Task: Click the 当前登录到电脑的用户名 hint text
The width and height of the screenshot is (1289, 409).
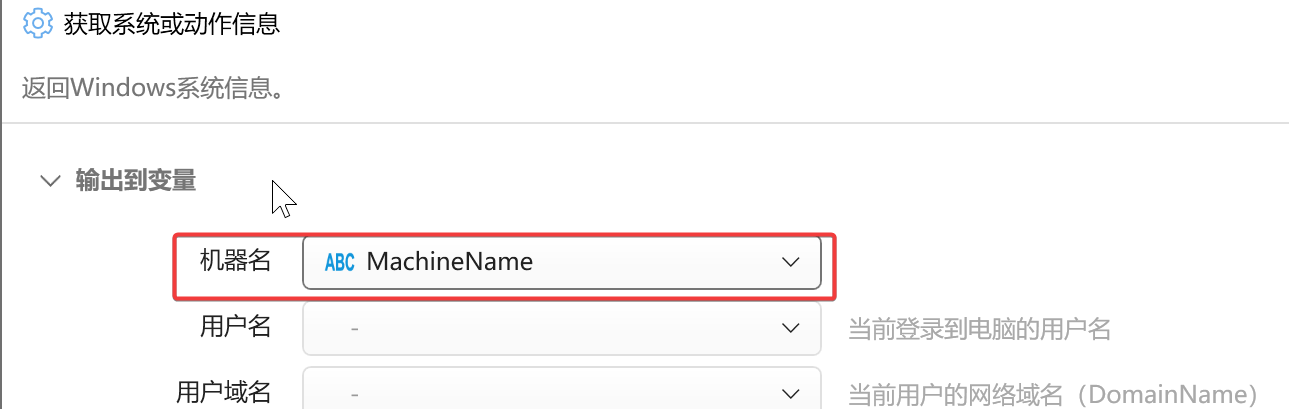Action: [980, 329]
